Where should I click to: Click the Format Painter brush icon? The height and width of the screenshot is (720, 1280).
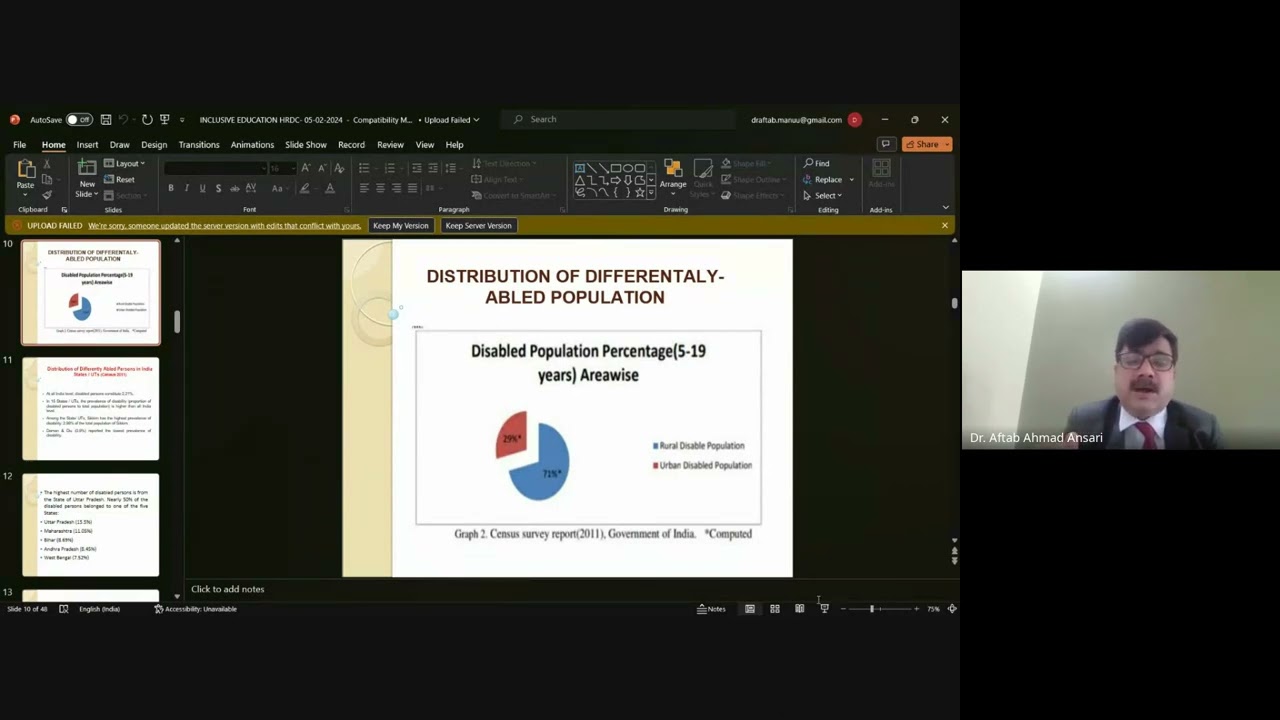click(x=47, y=194)
